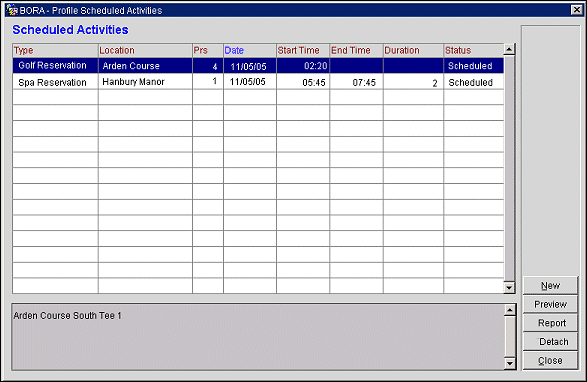Click the activities table vertical scrollbar track
Screen dimensions: 587x382
pyautogui.click(x=509, y=169)
